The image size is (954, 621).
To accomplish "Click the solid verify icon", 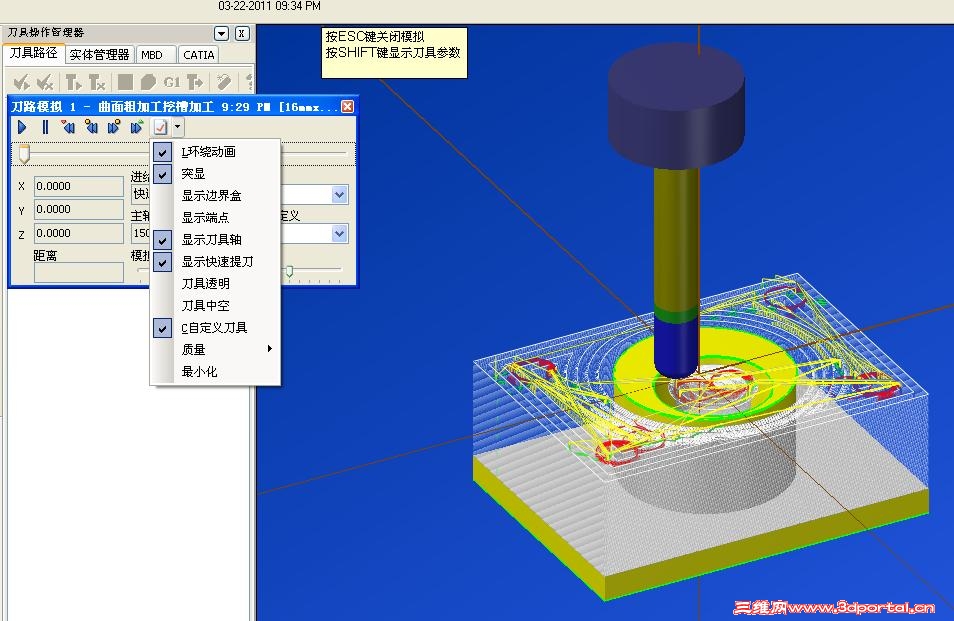I will click(x=148, y=82).
